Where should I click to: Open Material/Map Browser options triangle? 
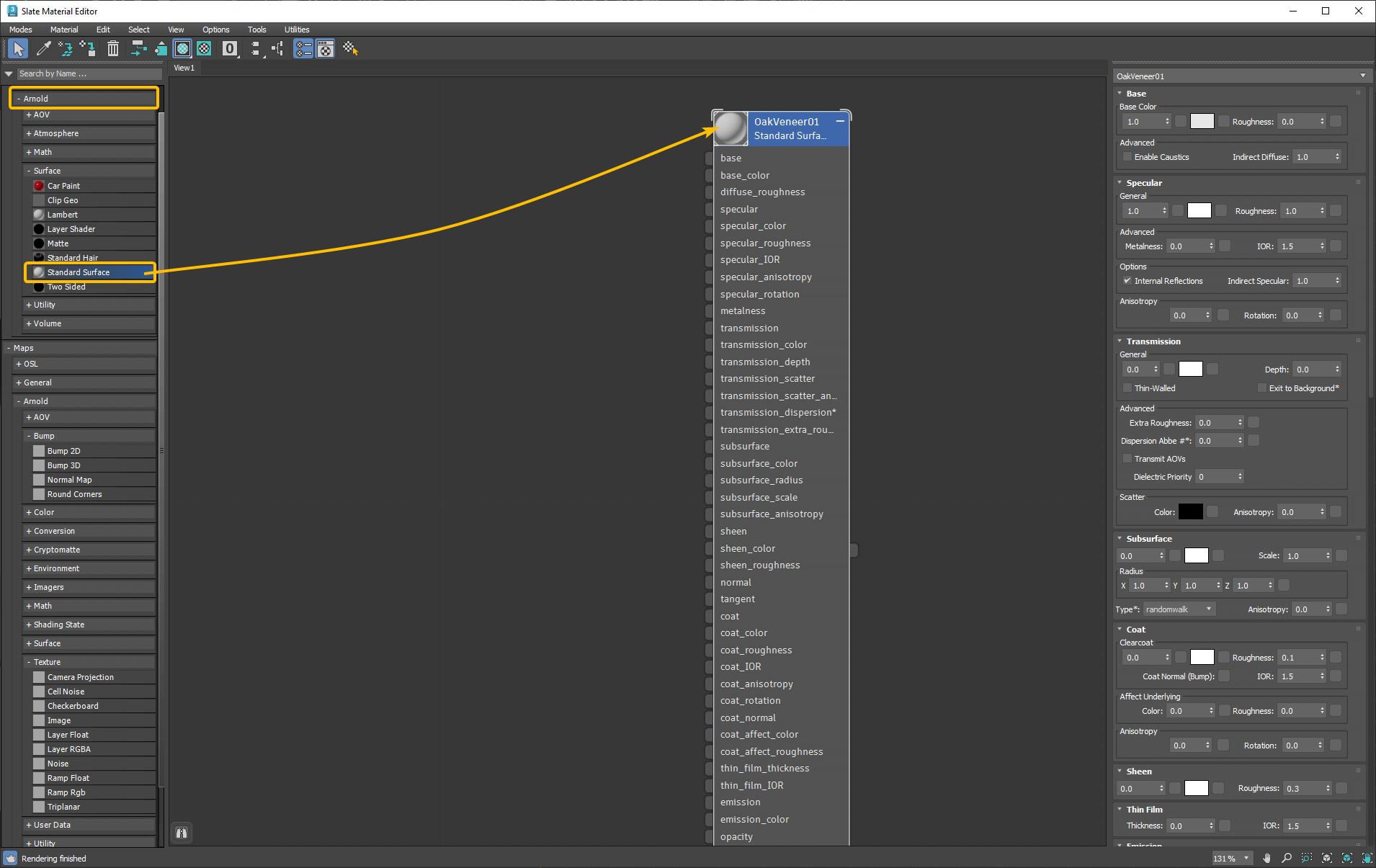pyautogui.click(x=9, y=73)
